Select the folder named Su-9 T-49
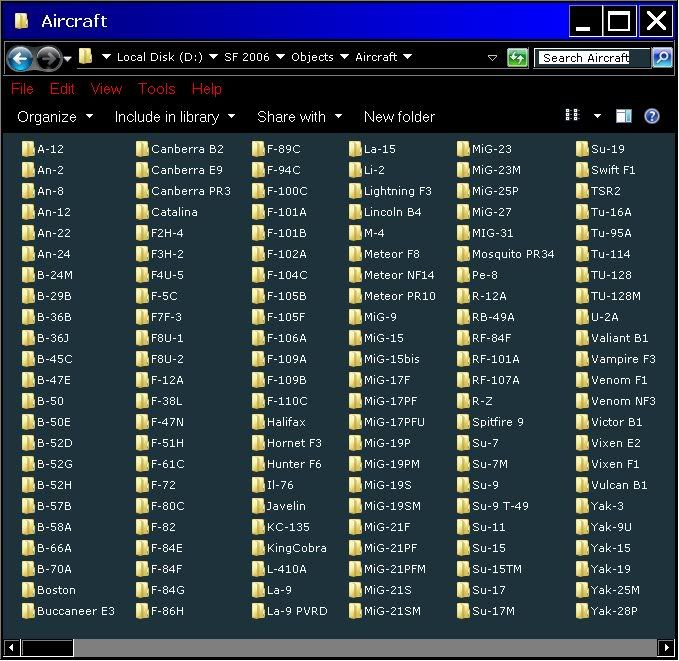 coord(493,506)
